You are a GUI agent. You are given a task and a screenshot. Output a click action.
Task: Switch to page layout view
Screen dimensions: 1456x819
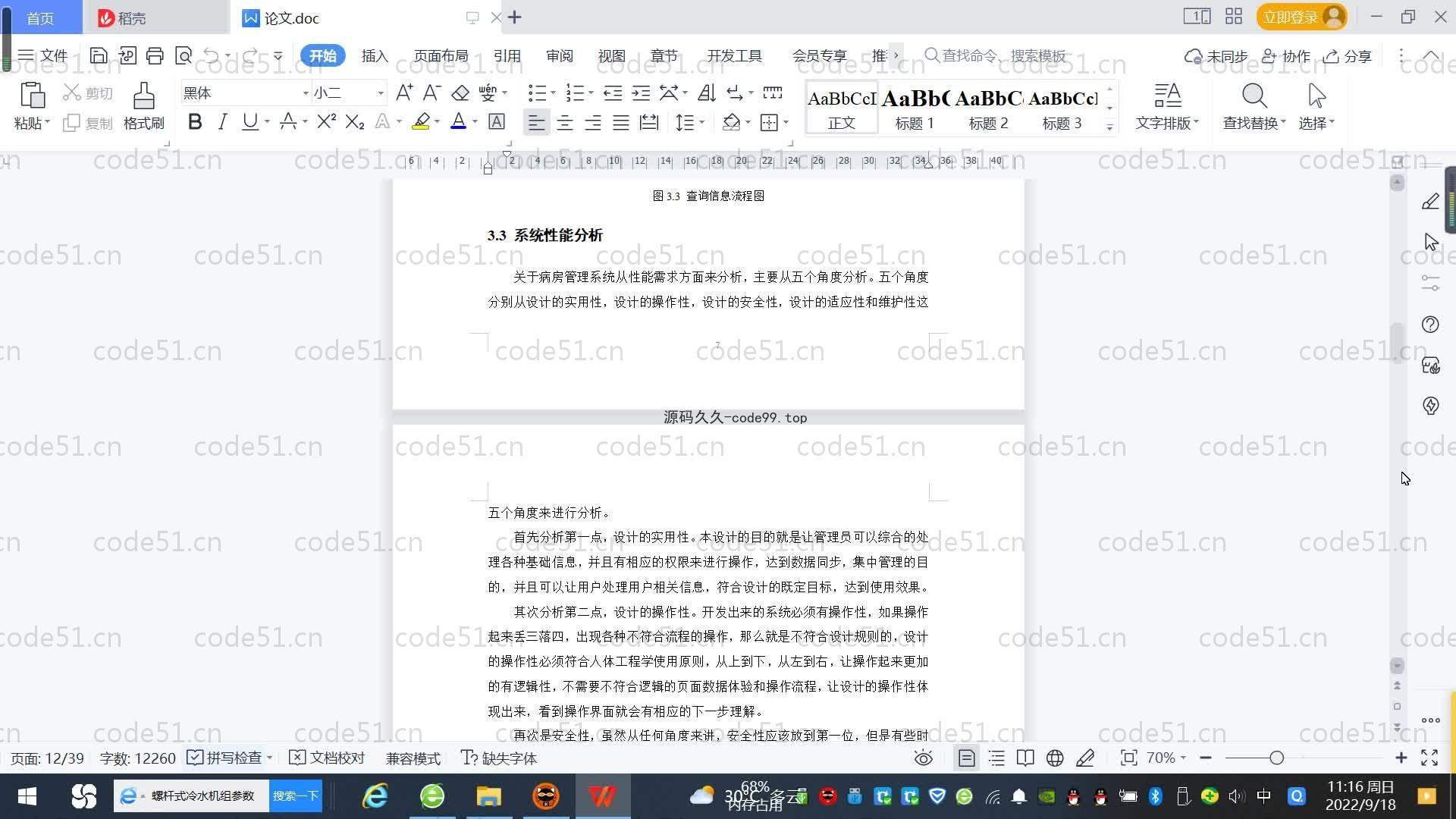[966, 758]
